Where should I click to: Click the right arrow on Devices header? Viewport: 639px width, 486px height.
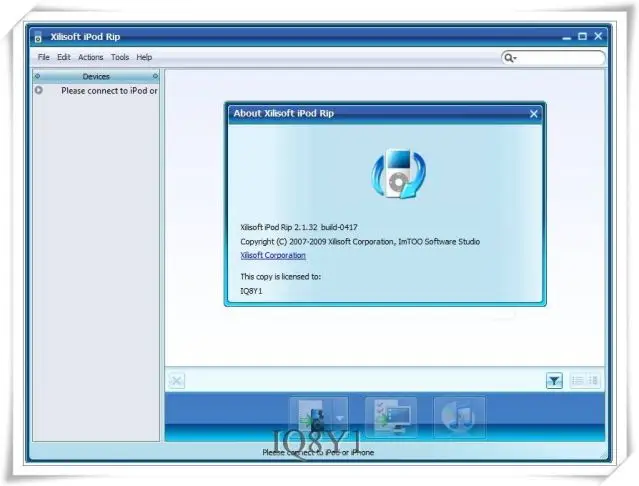155,76
